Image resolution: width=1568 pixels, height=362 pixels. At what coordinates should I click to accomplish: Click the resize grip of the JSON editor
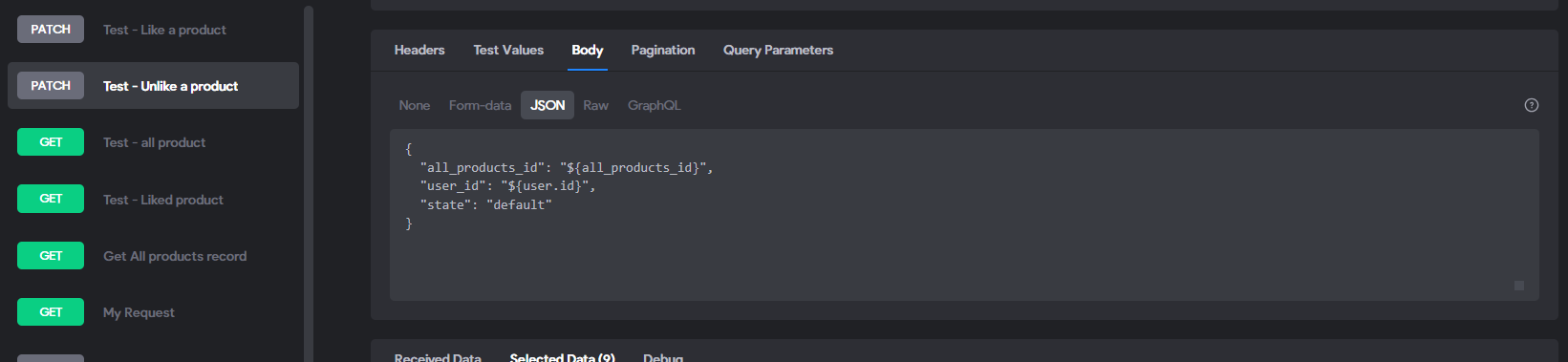(x=1519, y=286)
